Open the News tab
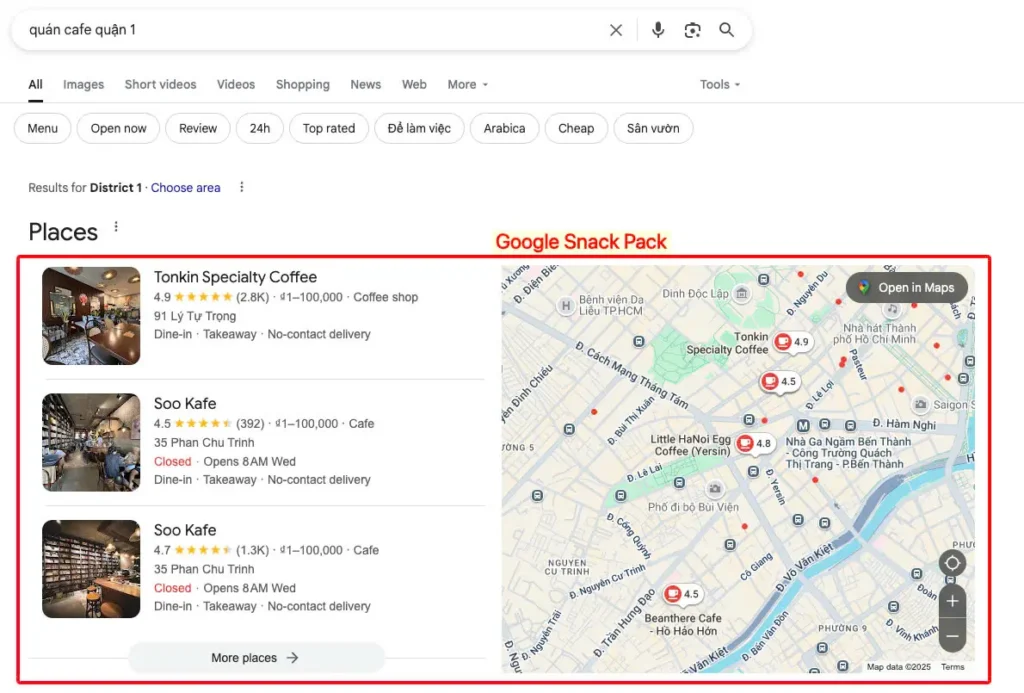The height and width of the screenshot is (693, 1024). [366, 84]
